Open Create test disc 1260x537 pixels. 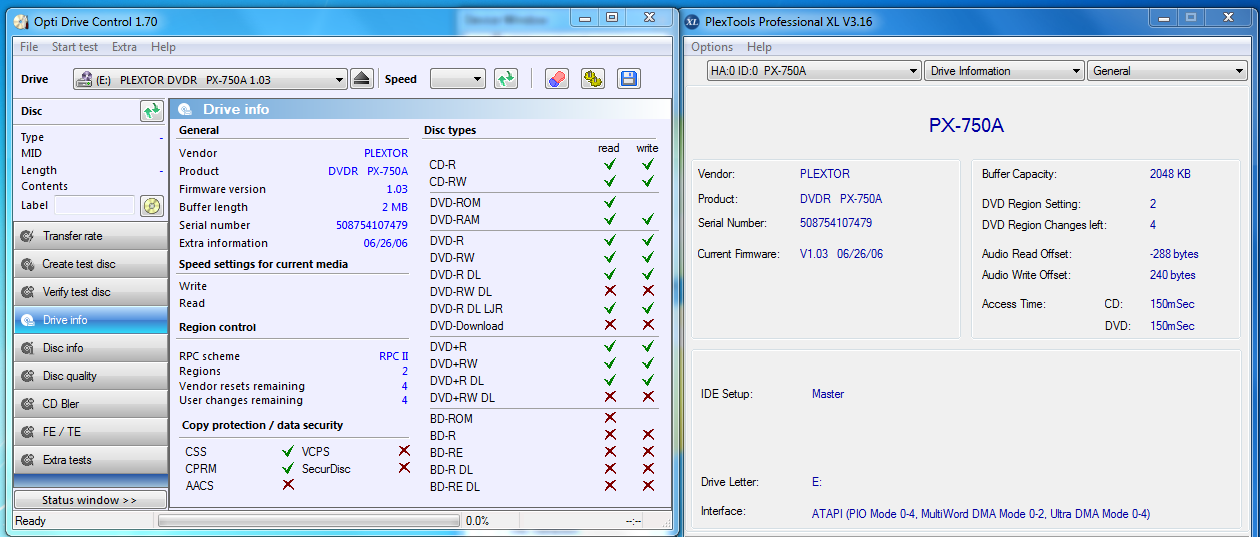click(91, 264)
